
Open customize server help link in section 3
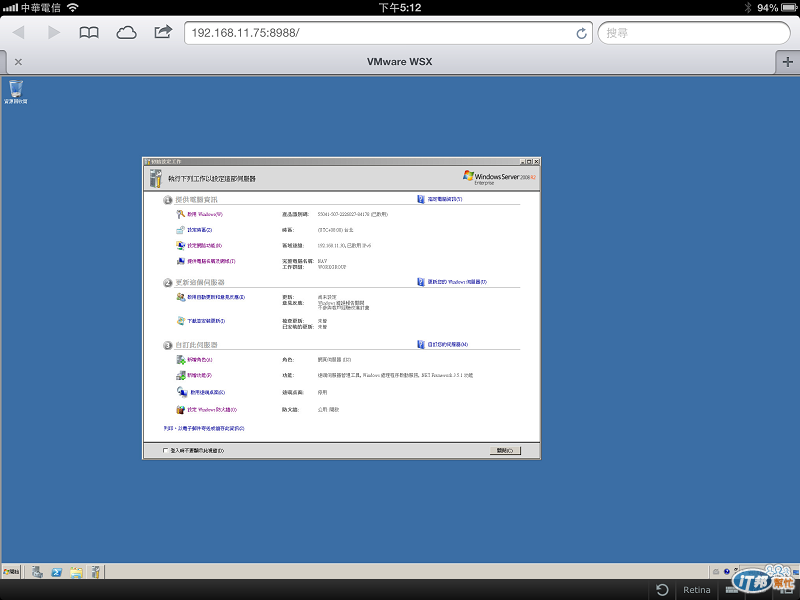(x=447, y=344)
